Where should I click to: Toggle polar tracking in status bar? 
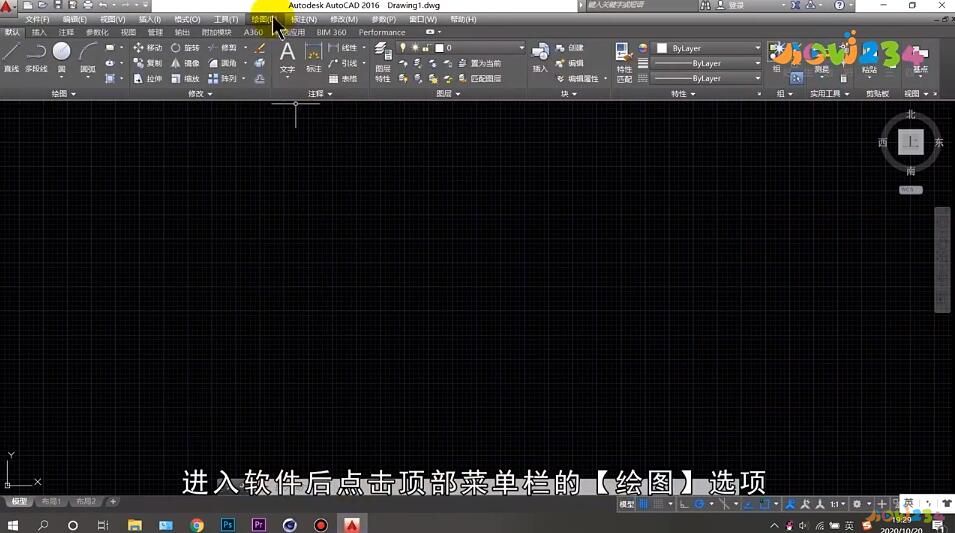[699, 504]
